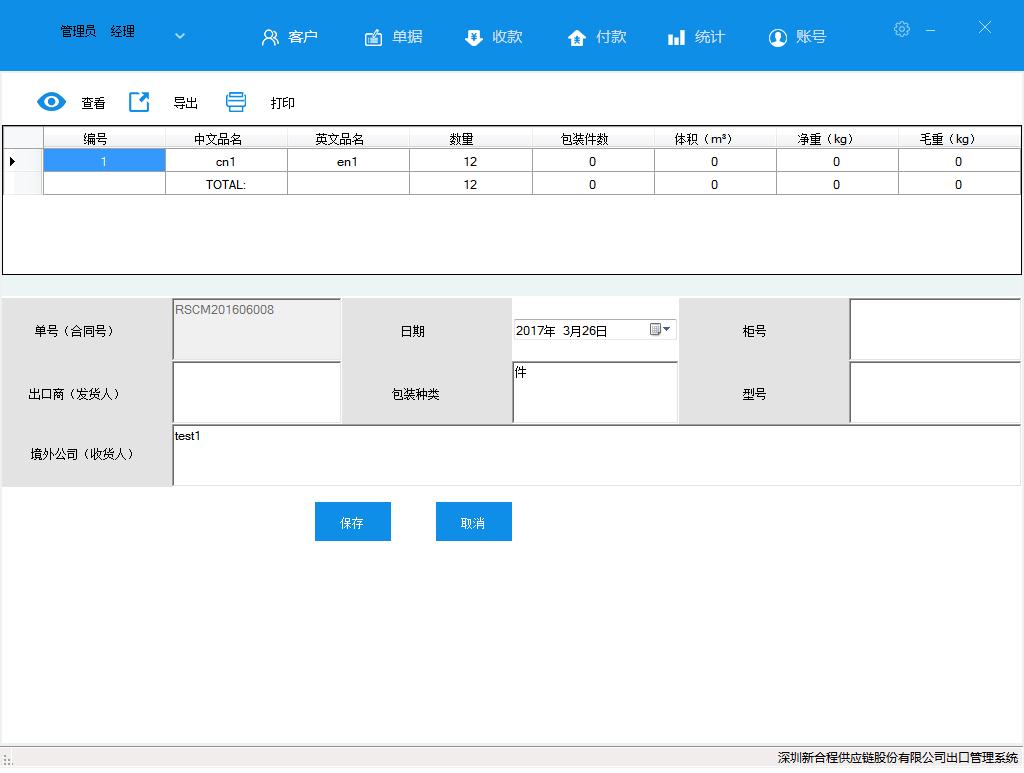Click the status bar company name text

pos(897,757)
